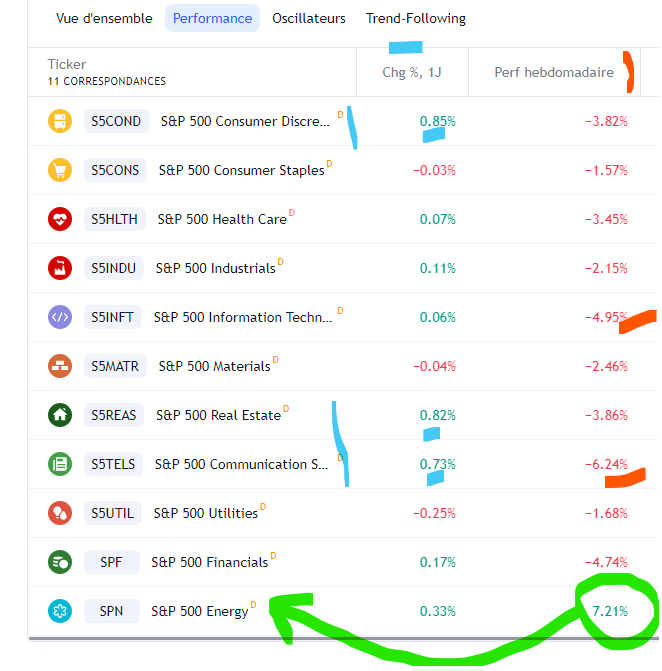The image size is (662, 671).
Task: Select S&P 500 Energy name
Action: [x=200, y=612]
